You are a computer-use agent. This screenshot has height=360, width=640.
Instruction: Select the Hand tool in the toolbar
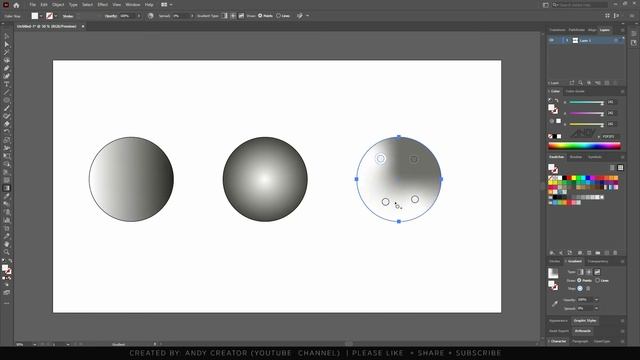tap(7, 244)
